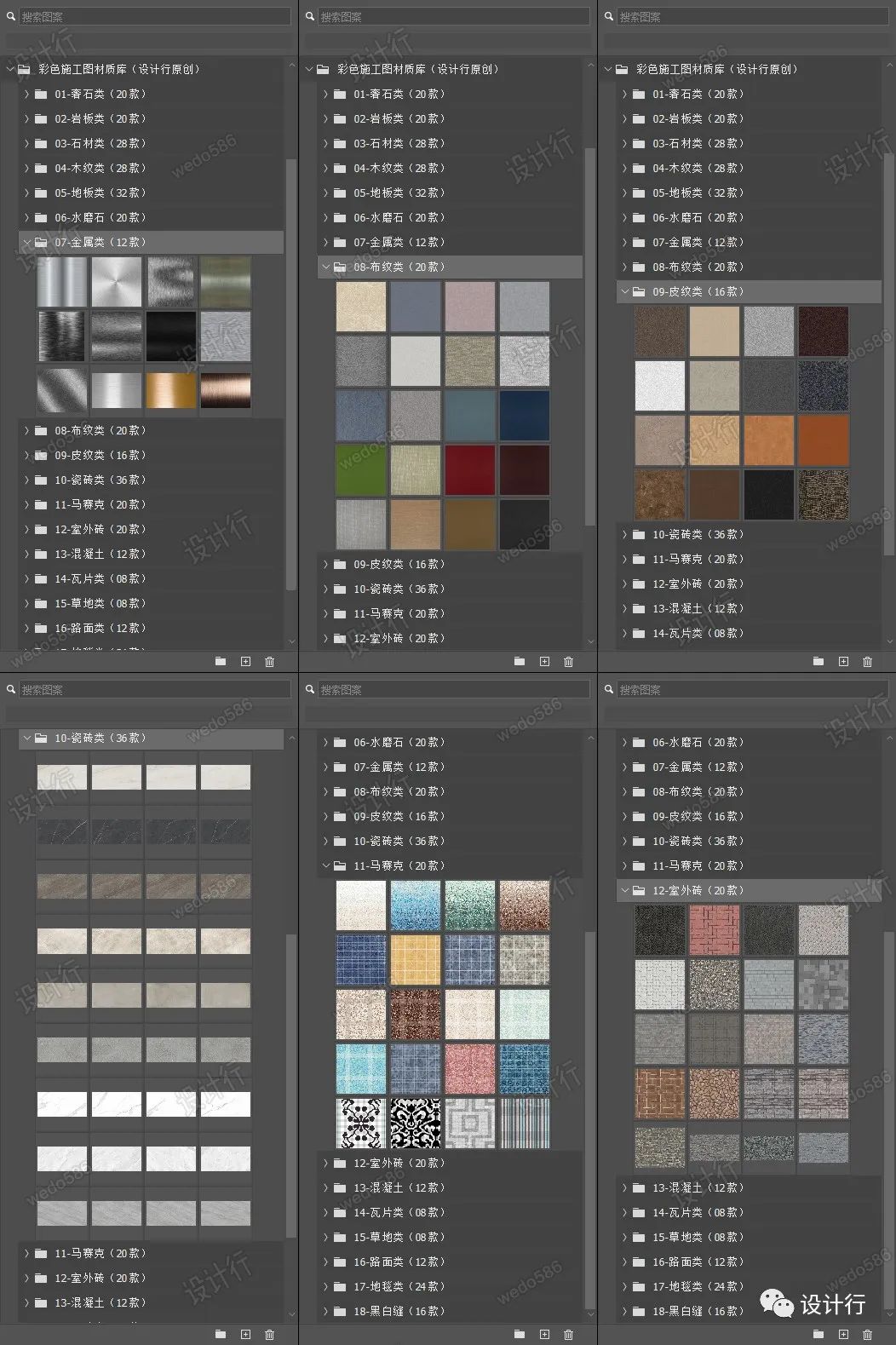Open 01-奢石类 in the metal-swatch panel
Image resolution: width=896 pixels, height=1345 pixels.
[x=151, y=94]
